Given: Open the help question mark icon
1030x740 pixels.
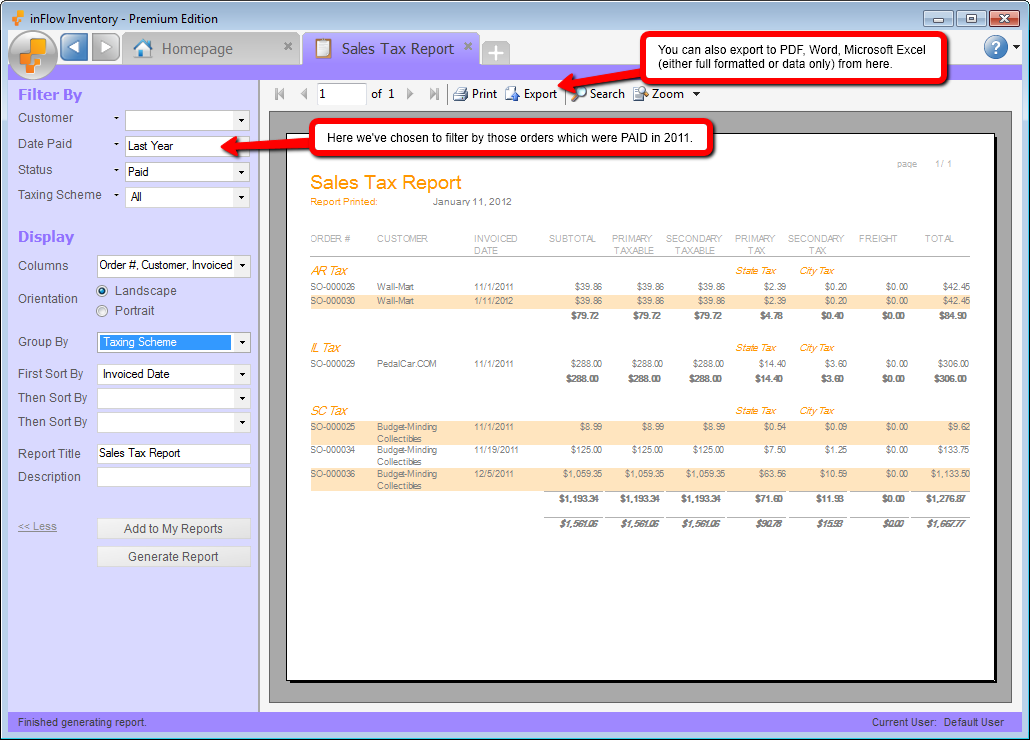Looking at the screenshot, I should click(996, 47).
